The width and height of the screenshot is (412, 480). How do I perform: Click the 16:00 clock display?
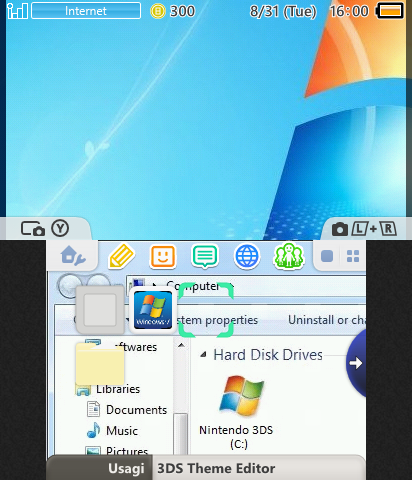pyautogui.click(x=349, y=11)
